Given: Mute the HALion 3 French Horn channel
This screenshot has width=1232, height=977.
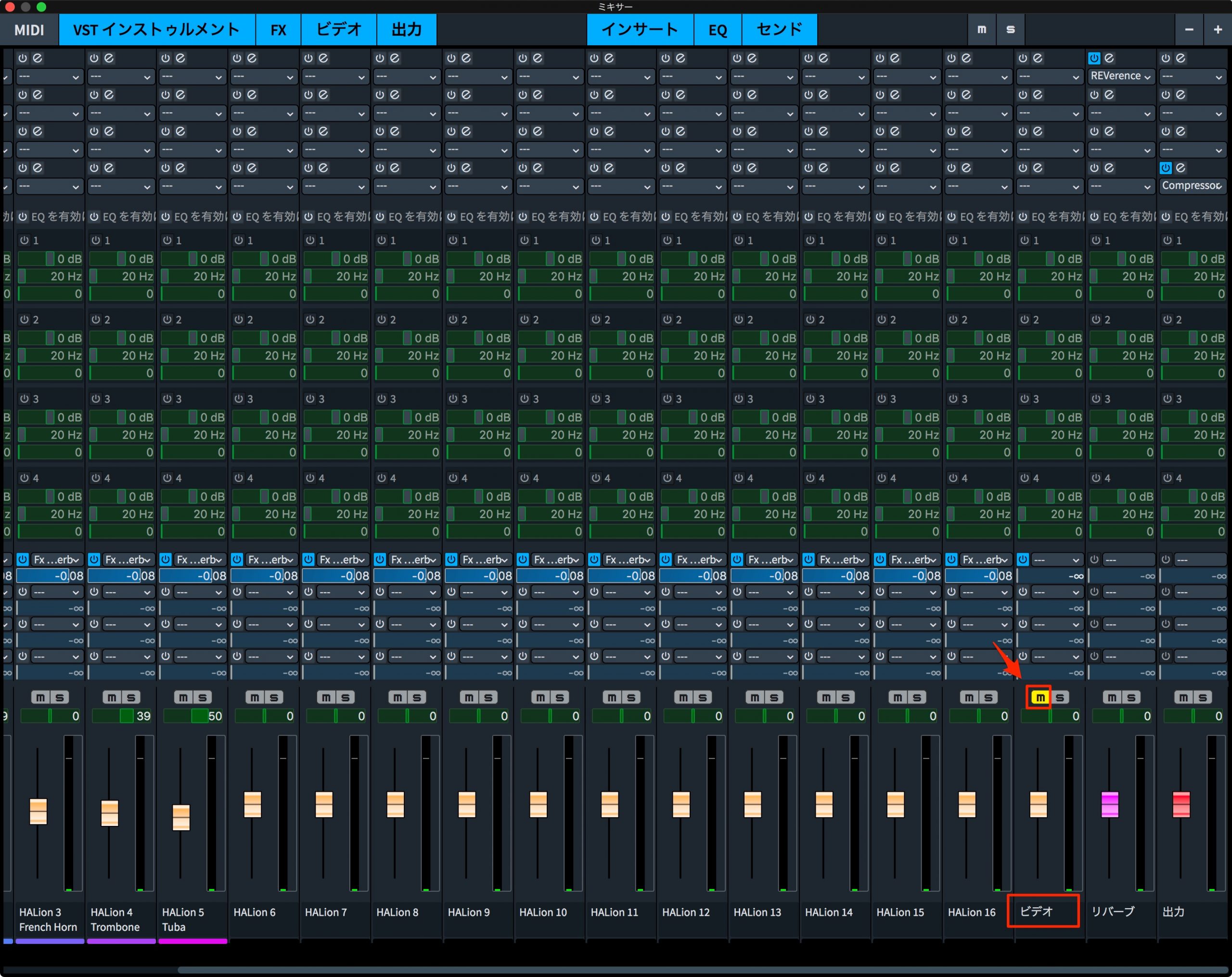Looking at the screenshot, I should (x=40, y=697).
